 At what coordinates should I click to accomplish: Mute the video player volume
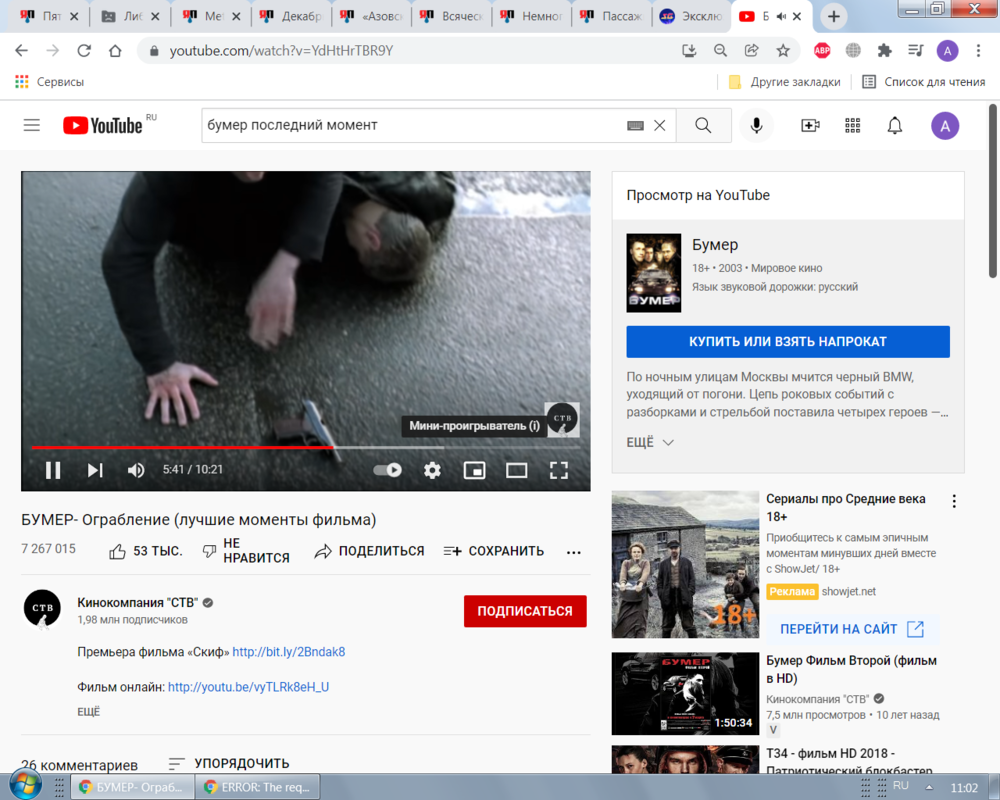pos(136,470)
